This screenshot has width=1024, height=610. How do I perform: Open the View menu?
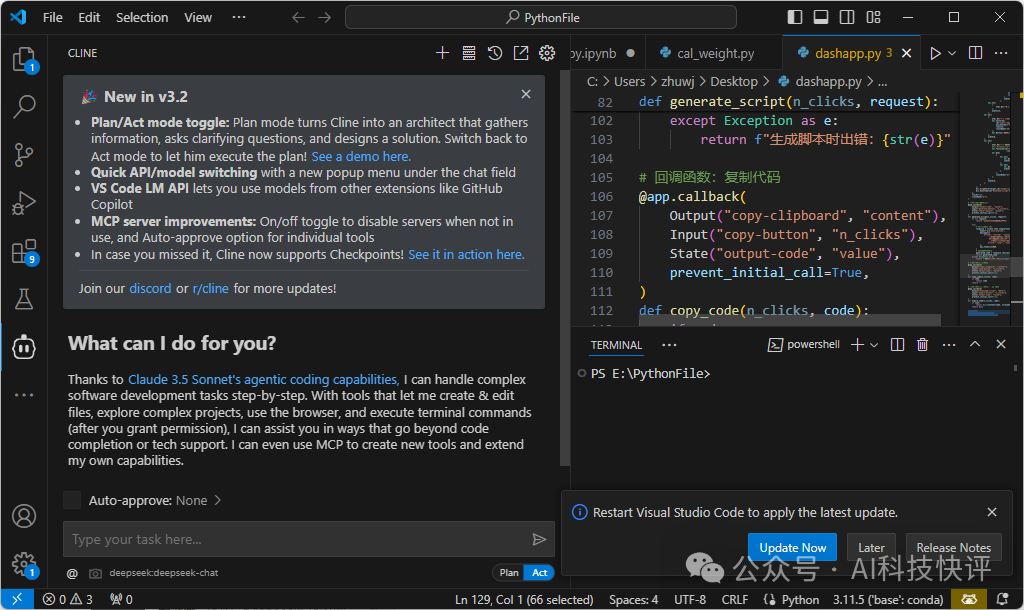[198, 18]
